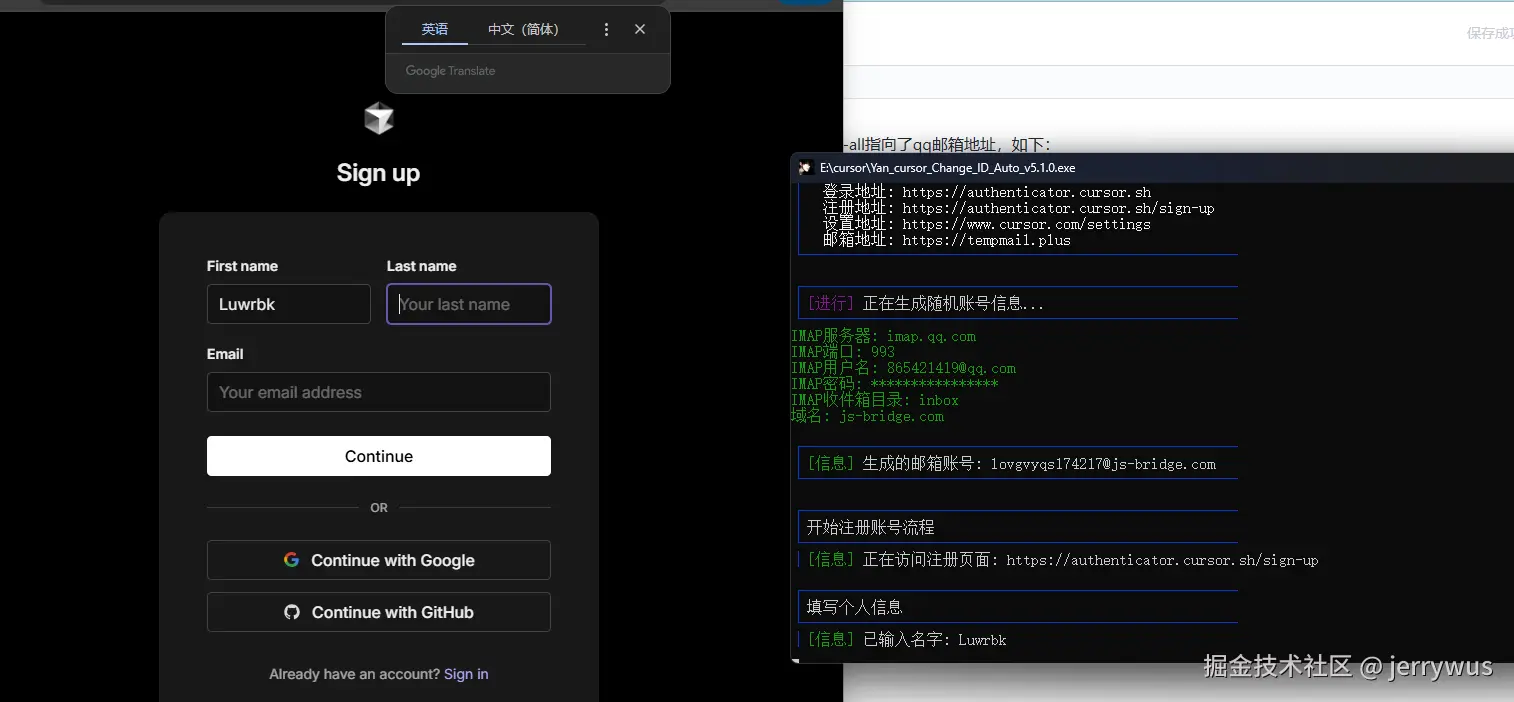The width and height of the screenshot is (1514, 702).
Task: Click the IMAP端口 993 line
Action: coord(843,352)
